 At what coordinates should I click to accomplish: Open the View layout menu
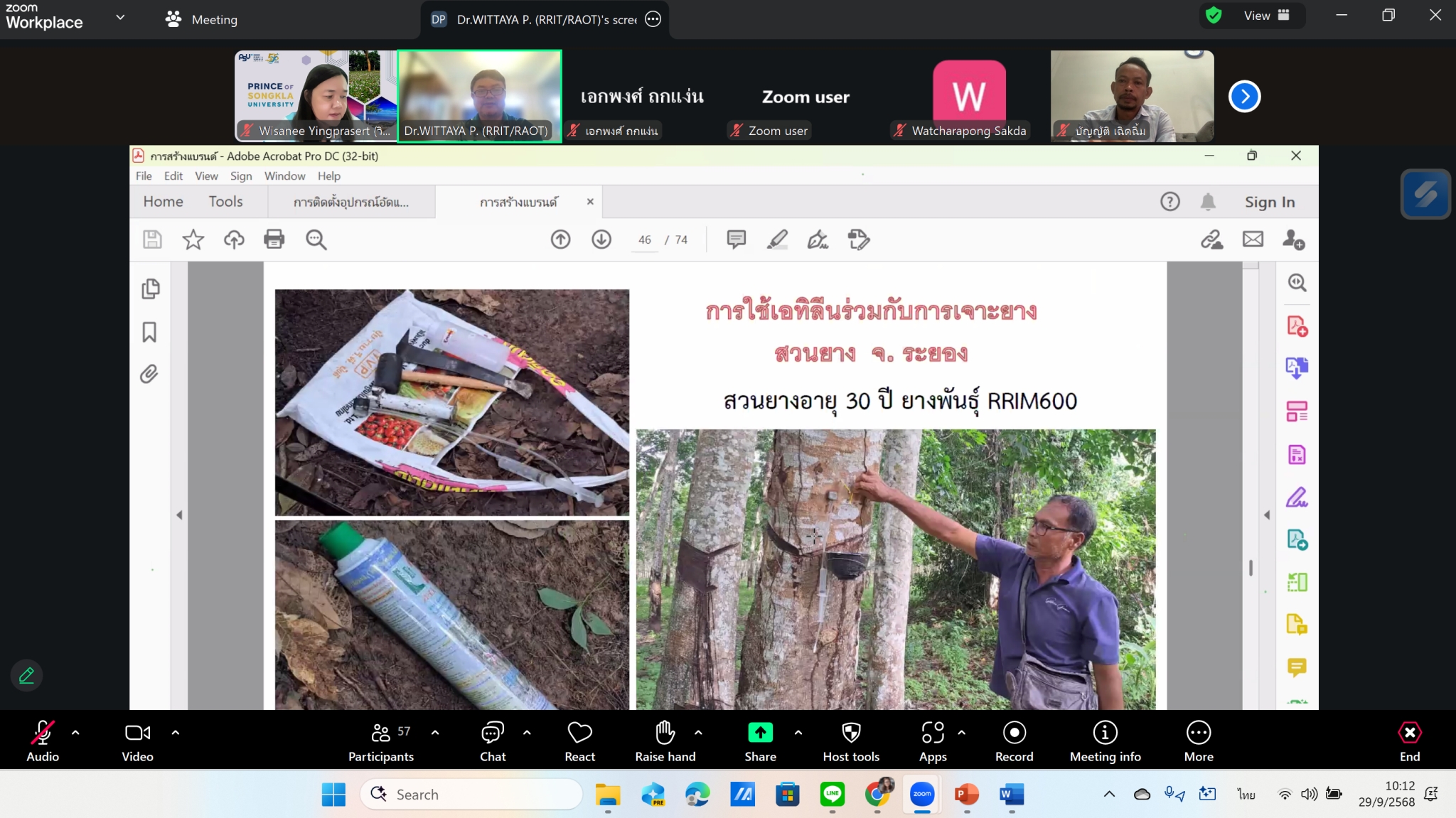pyautogui.click(x=1265, y=16)
